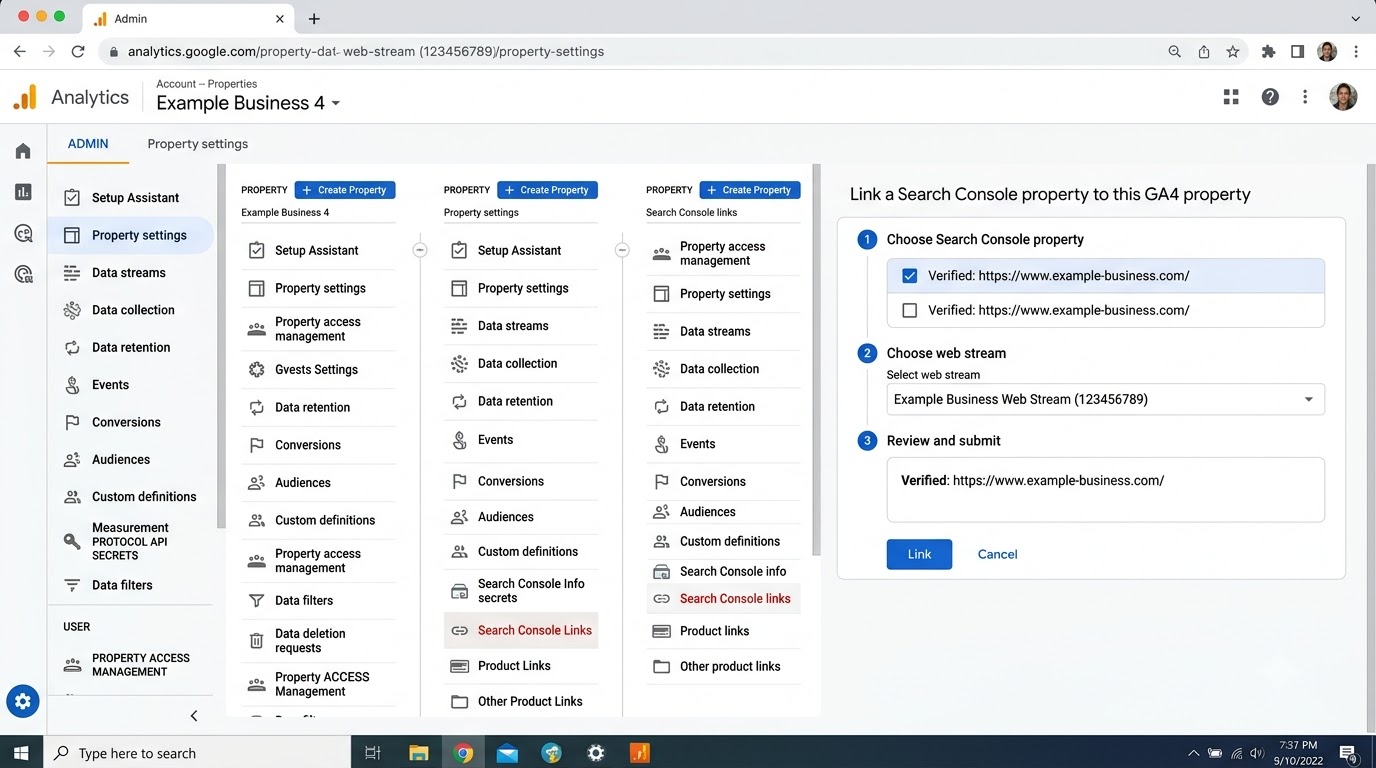This screenshot has width=1376, height=768.
Task: Open a new browser tab
Action: pos(314,19)
